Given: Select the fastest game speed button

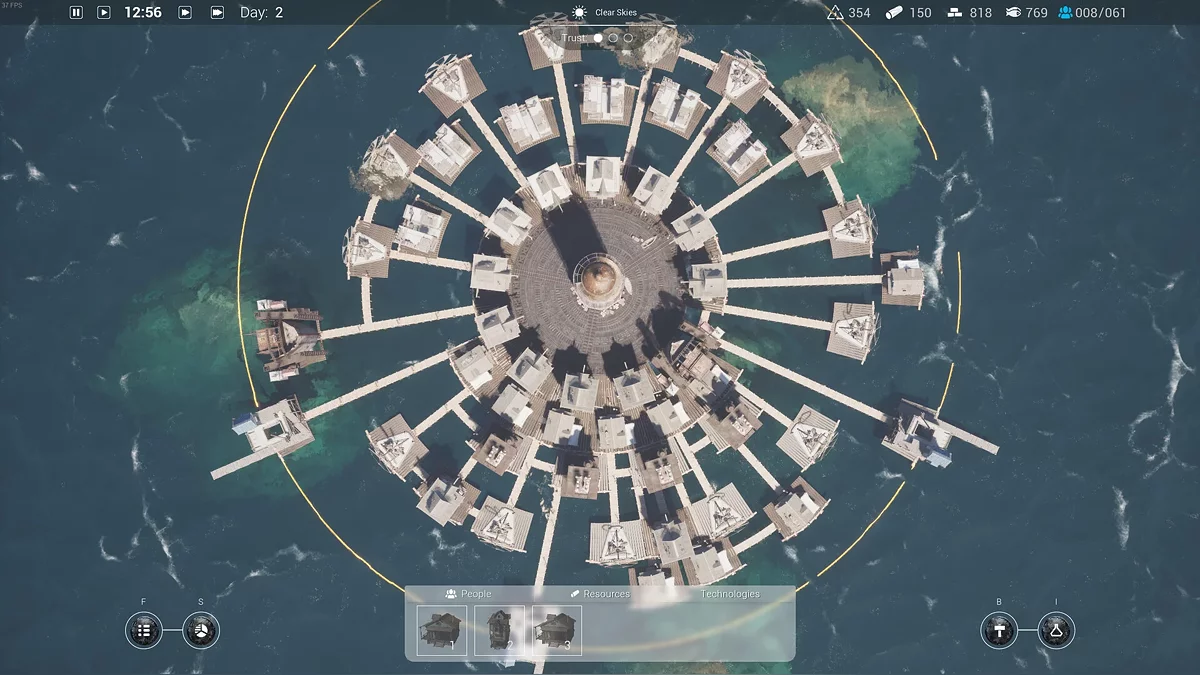Looking at the screenshot, I should (x=217, y=13).
